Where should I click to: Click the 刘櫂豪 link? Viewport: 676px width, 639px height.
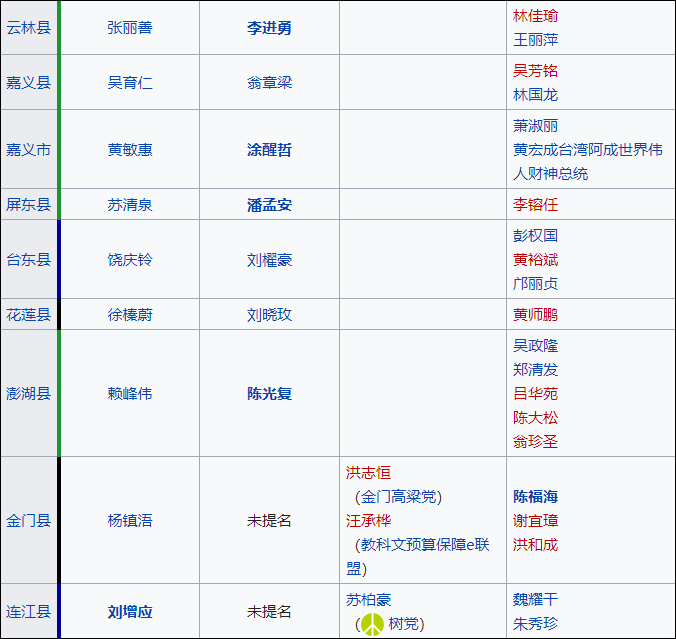(269, 260)
